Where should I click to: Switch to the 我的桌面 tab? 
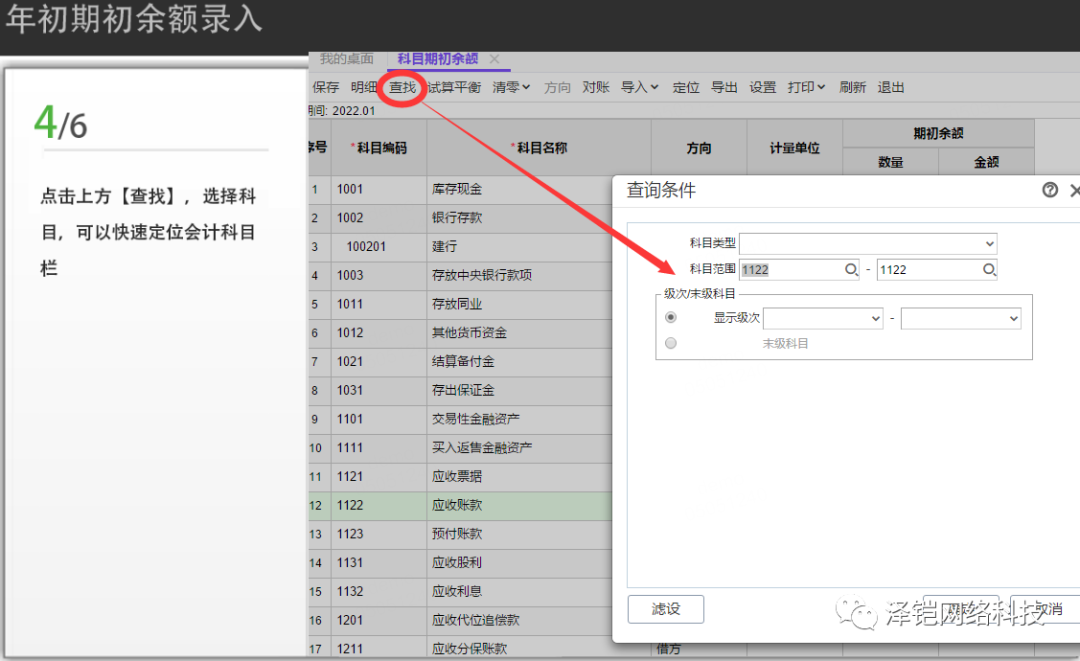pos(346,60)
